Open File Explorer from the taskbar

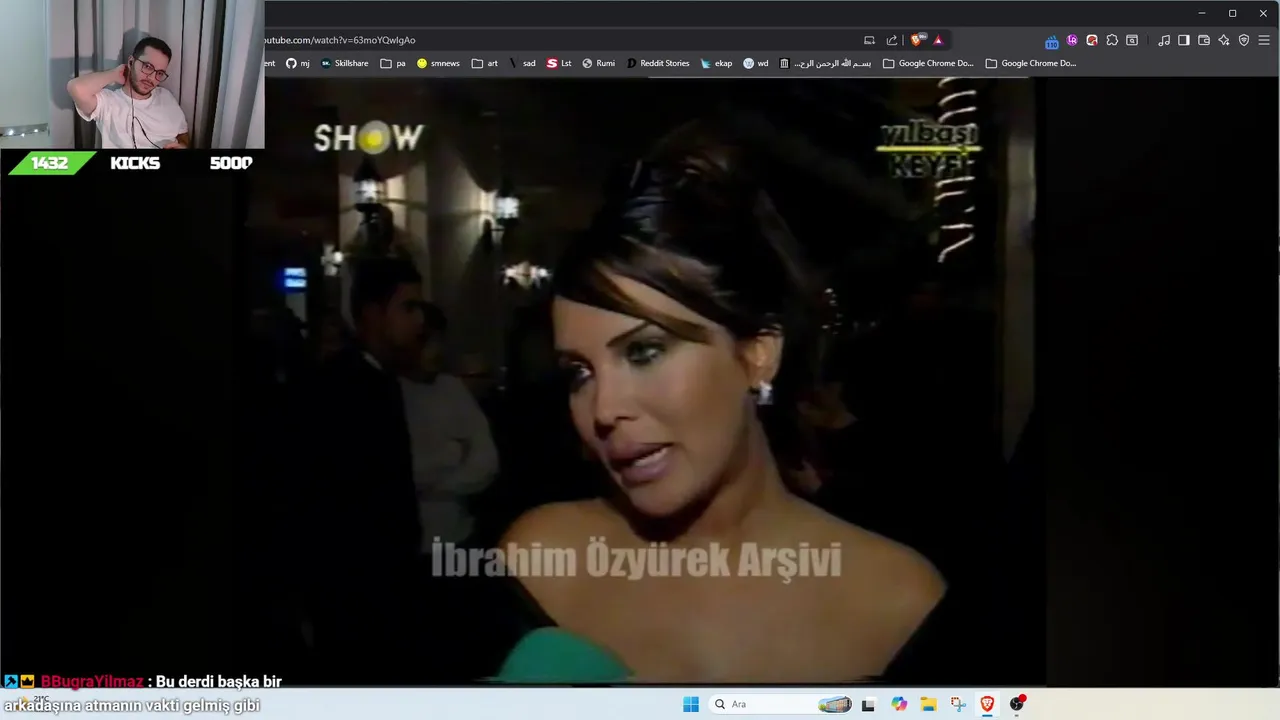click(928, 704)
